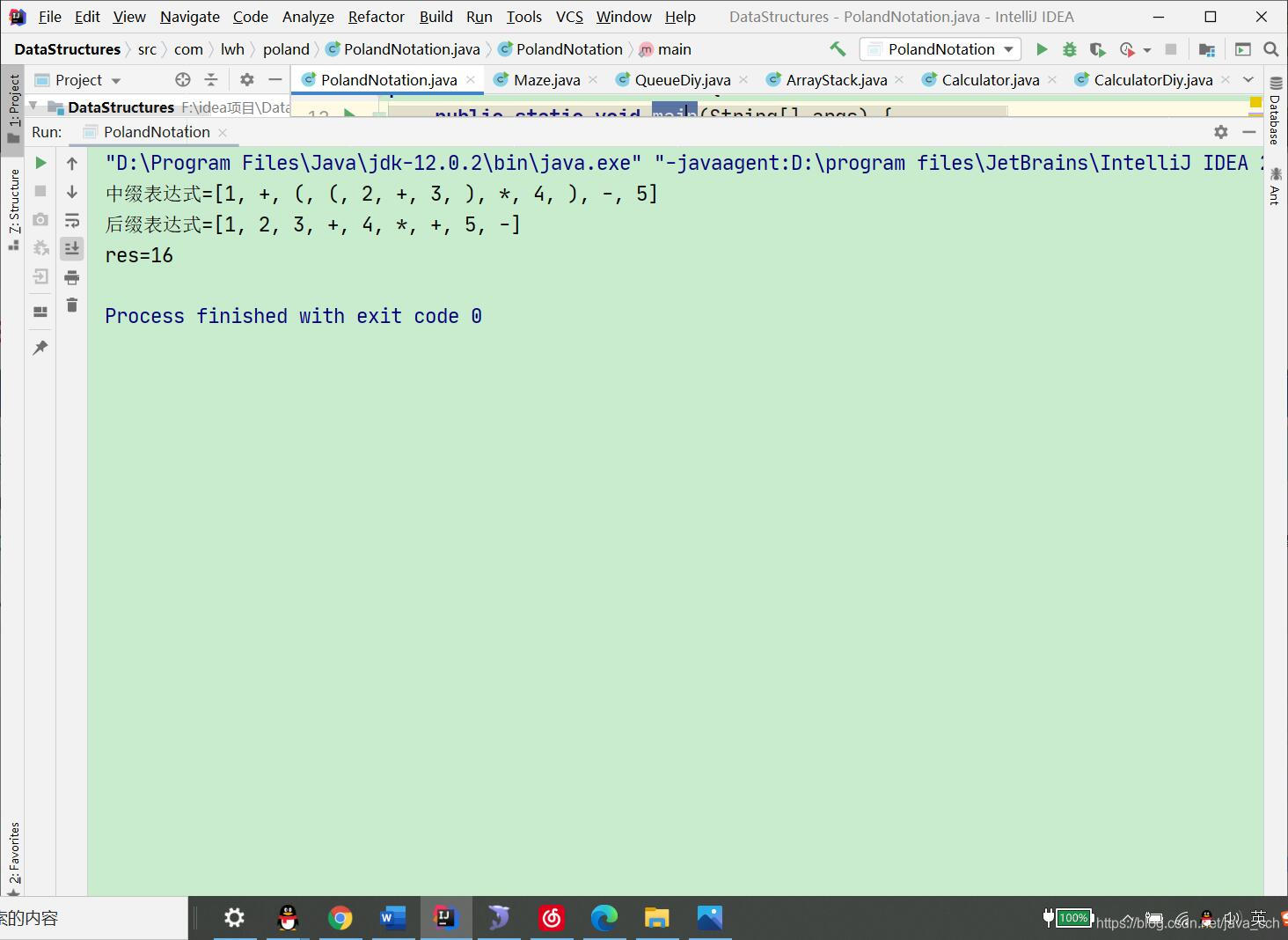Switch to CalculatorDiy.java tab
The height and width of the screenshot is (940, 1288).
(1153, 80)
